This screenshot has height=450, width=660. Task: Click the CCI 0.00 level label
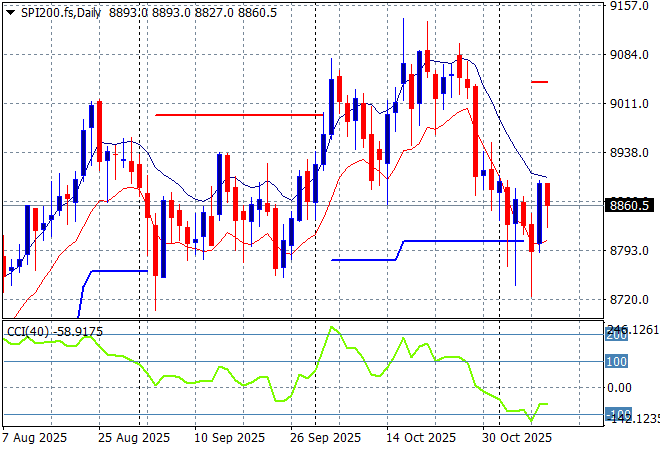coord(619,388)
